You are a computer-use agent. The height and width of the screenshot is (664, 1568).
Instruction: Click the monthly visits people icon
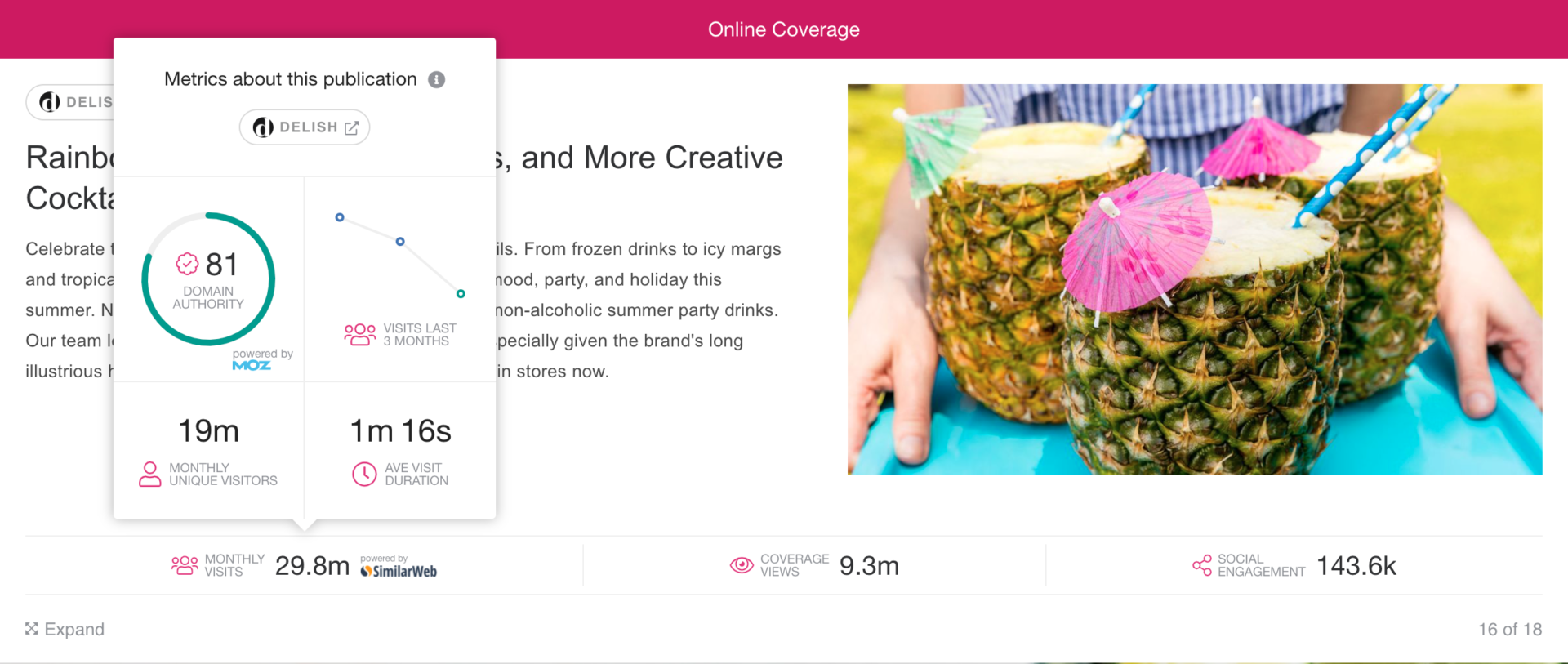185,565
